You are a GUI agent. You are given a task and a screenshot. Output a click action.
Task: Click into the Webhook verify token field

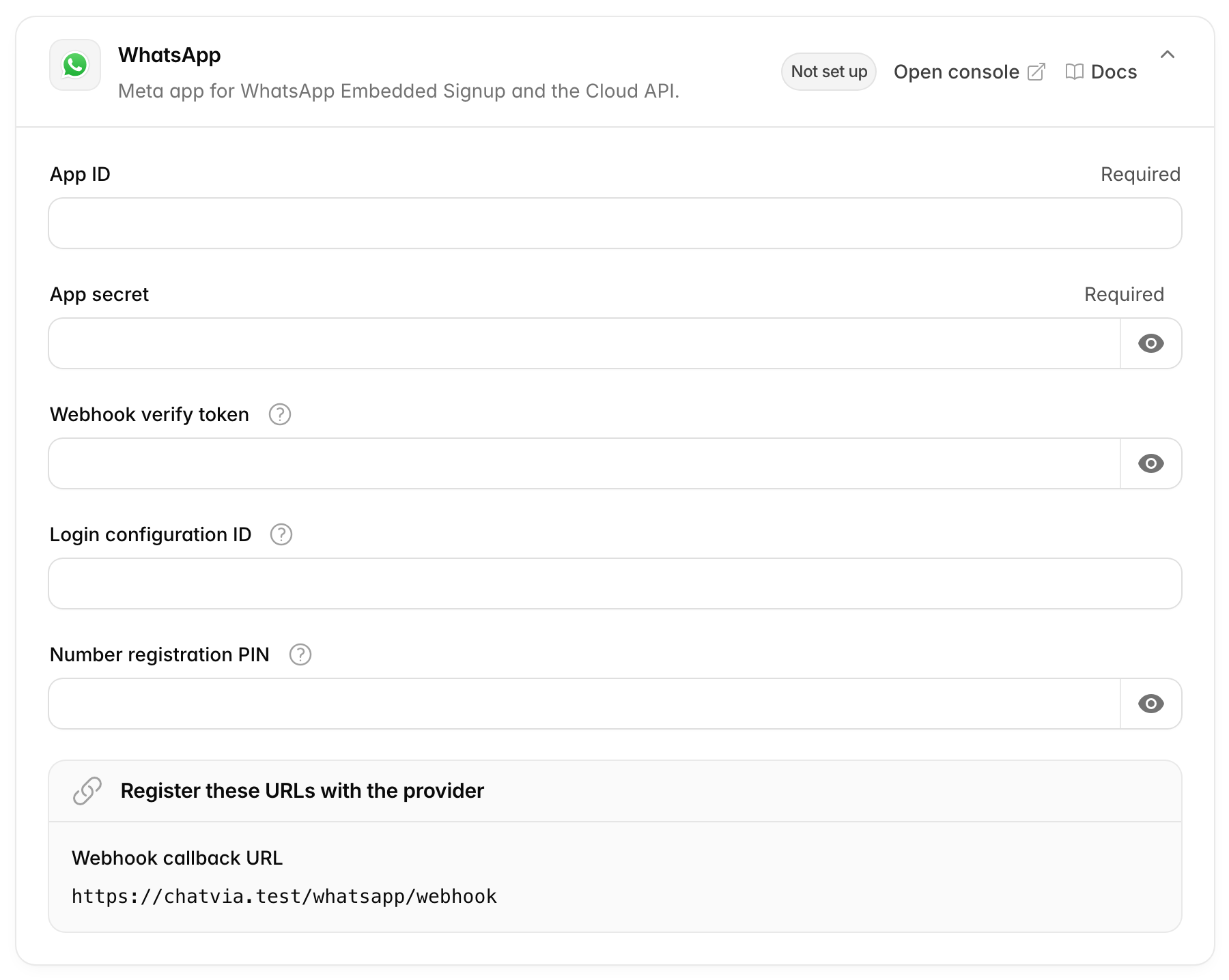coord(584,463)
